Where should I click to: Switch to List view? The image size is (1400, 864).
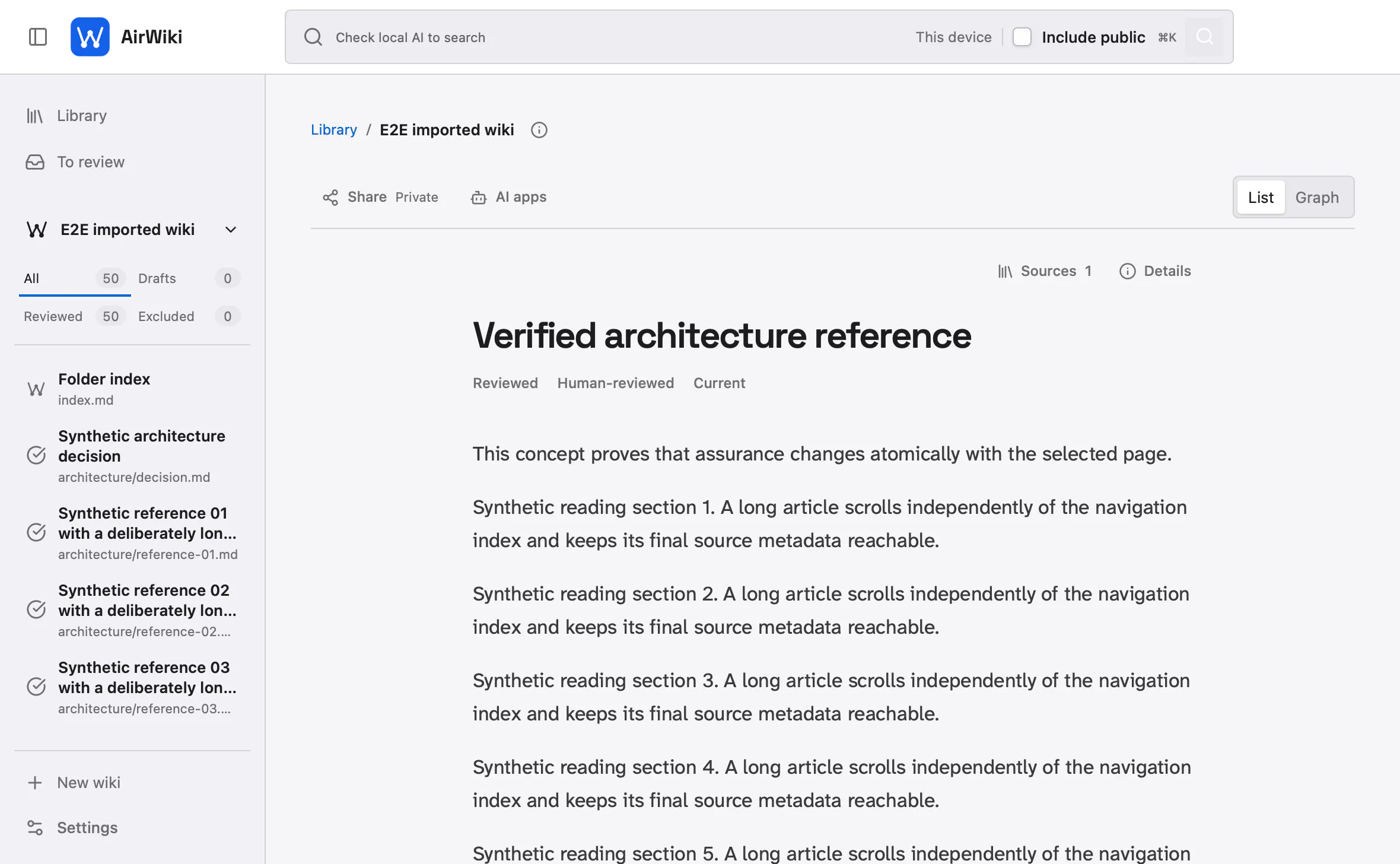[1261, 197]
